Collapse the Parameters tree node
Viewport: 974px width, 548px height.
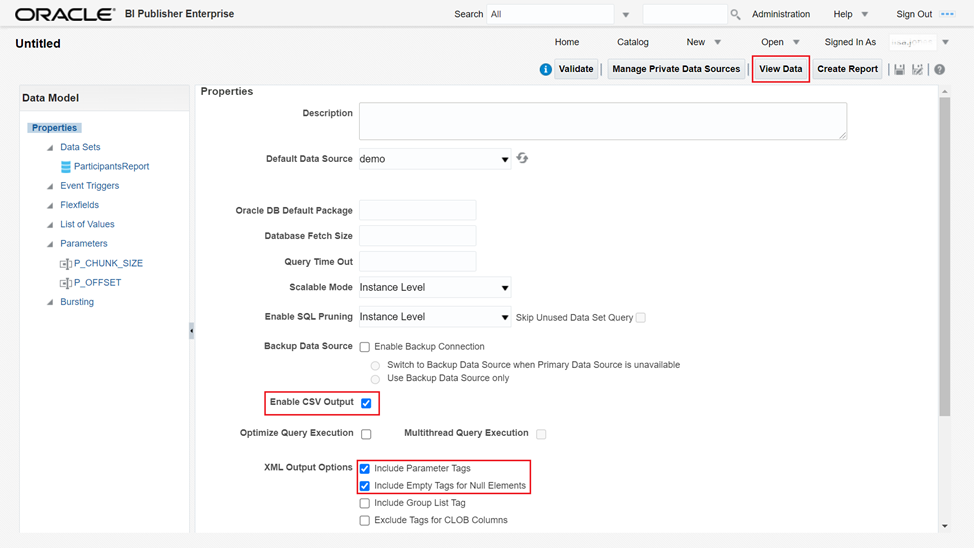click(50, 244)
